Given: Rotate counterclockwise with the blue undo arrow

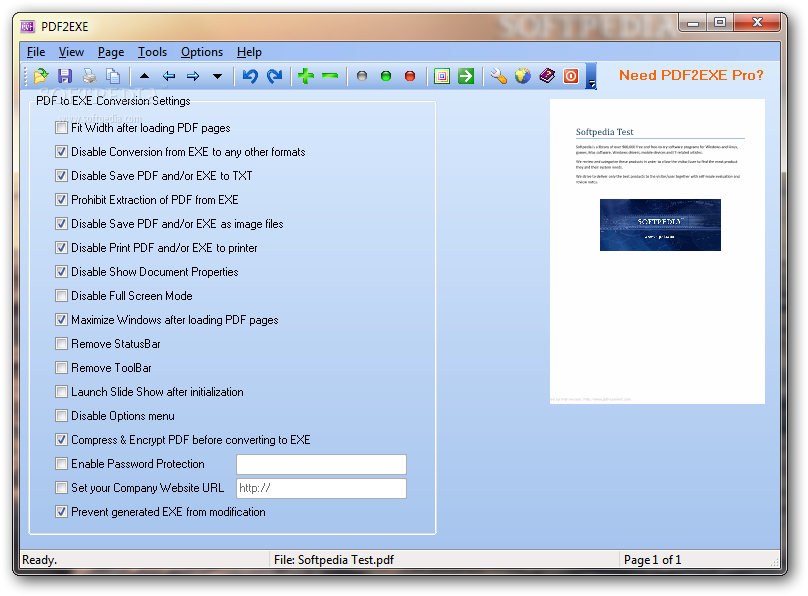Looking at the screenshot, I should 250,76.
